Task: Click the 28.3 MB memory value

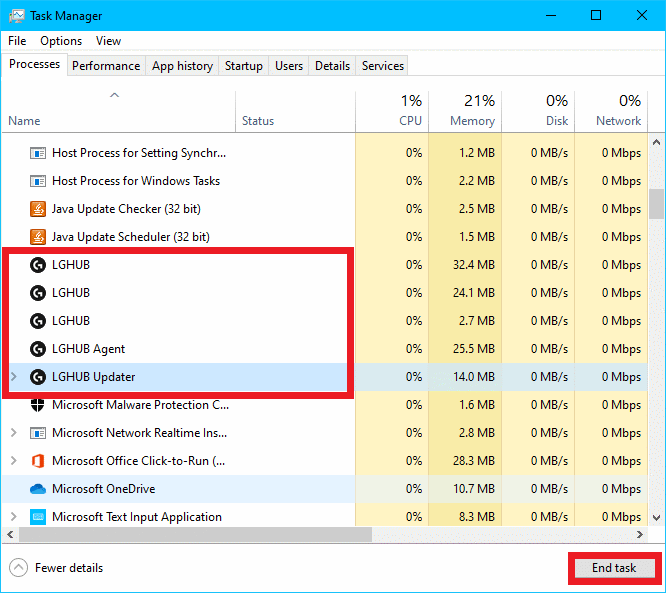Action: click(x=474, y=461)
